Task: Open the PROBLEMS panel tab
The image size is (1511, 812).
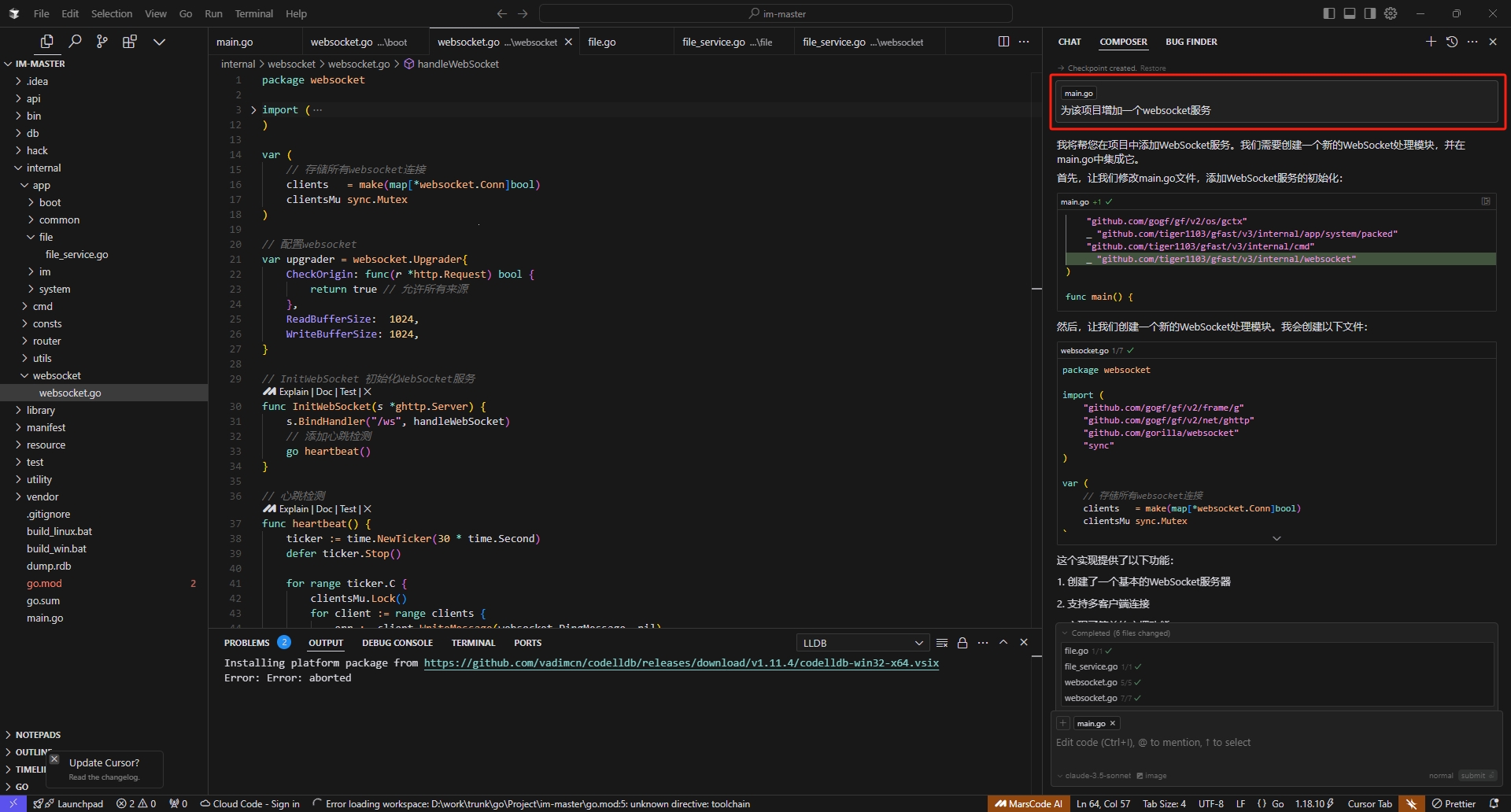Action: click(246, 643)
